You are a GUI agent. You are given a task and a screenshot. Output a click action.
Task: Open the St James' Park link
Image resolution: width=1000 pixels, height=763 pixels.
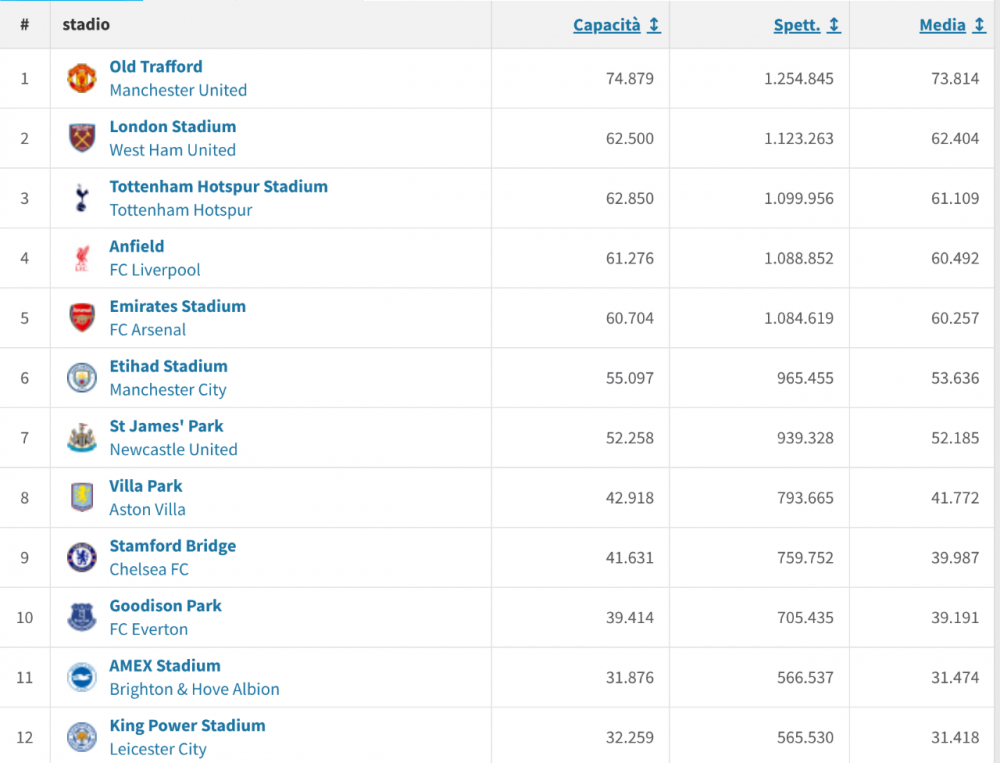166,426
